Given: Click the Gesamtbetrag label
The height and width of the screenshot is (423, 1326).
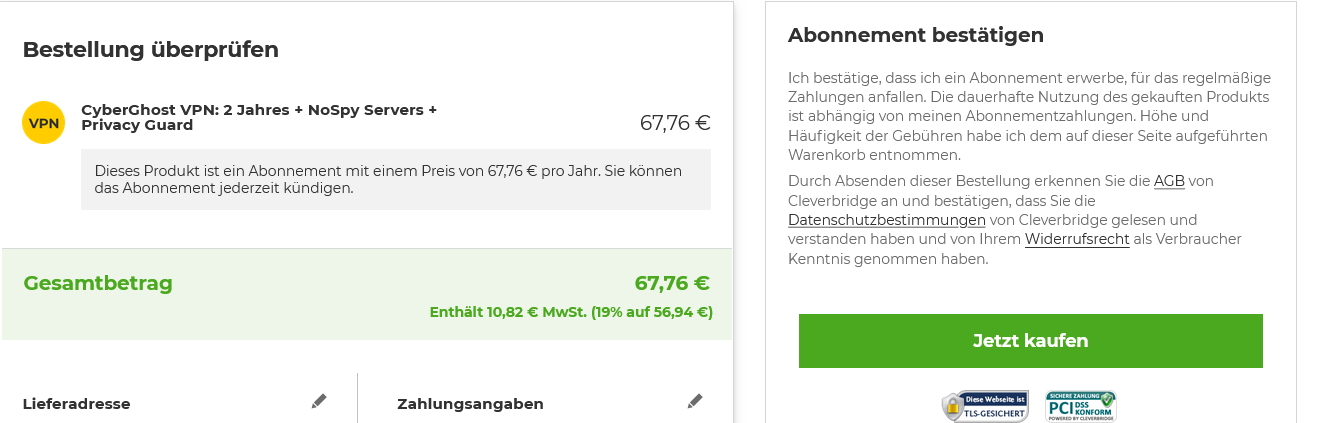Looking at the screenshot, I should point(98,283).
